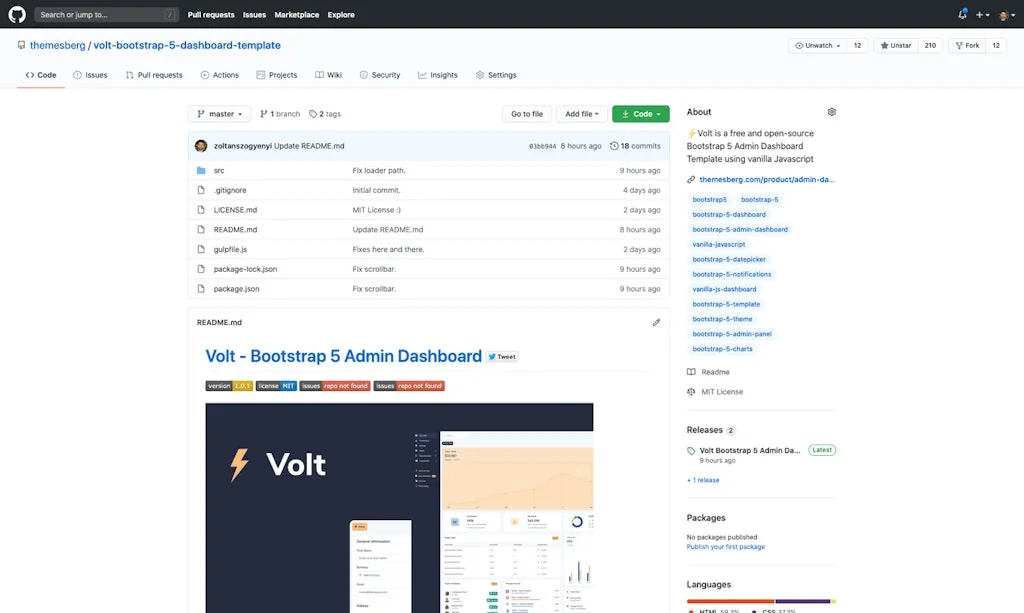Click zoltanszogyenyi's commit avatar

click(x=201, y=146)
